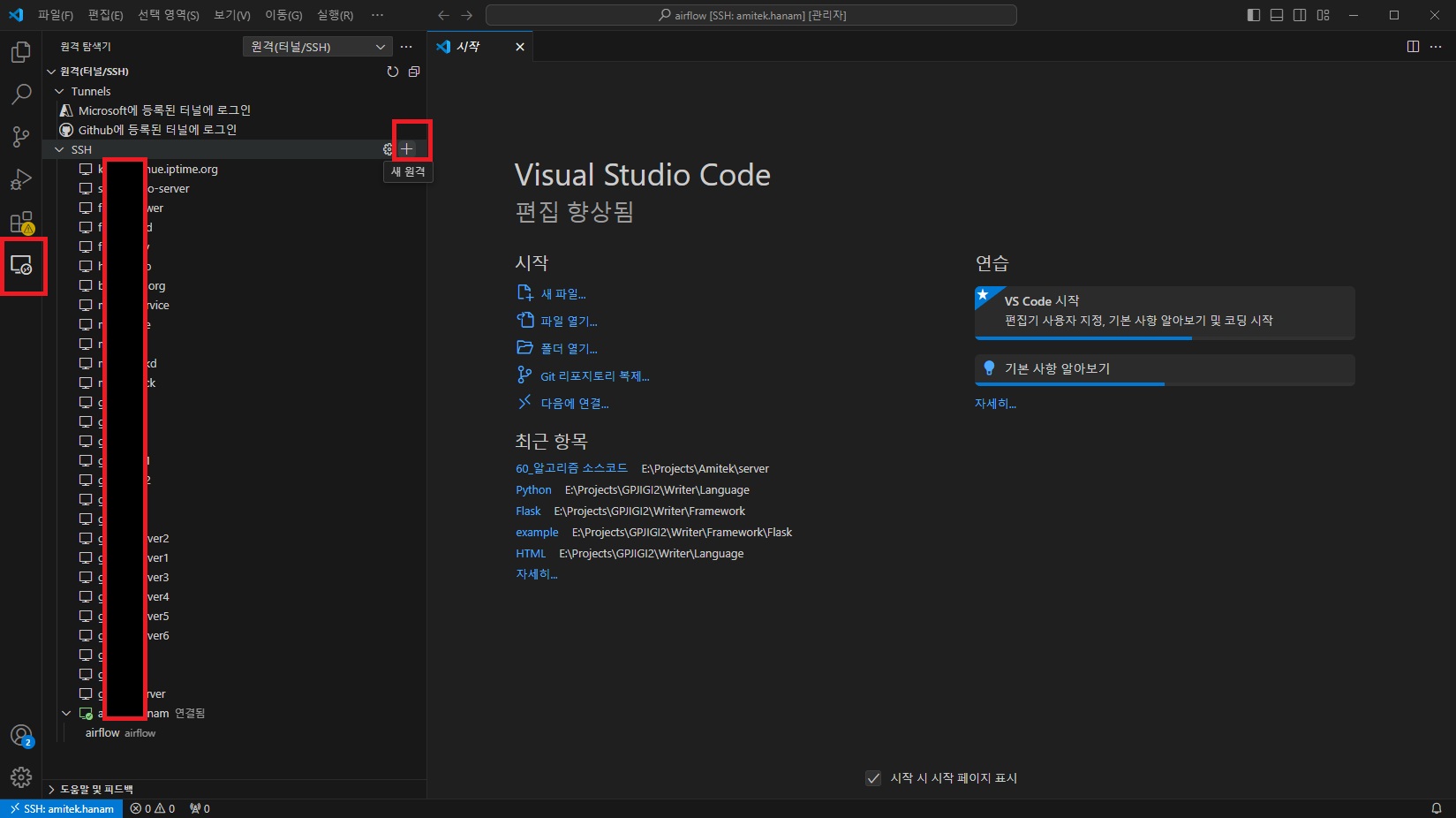Viewport: 1456px width, 818px height.
Task: Open the 보기(V) menu
Action: coord(232,15)
